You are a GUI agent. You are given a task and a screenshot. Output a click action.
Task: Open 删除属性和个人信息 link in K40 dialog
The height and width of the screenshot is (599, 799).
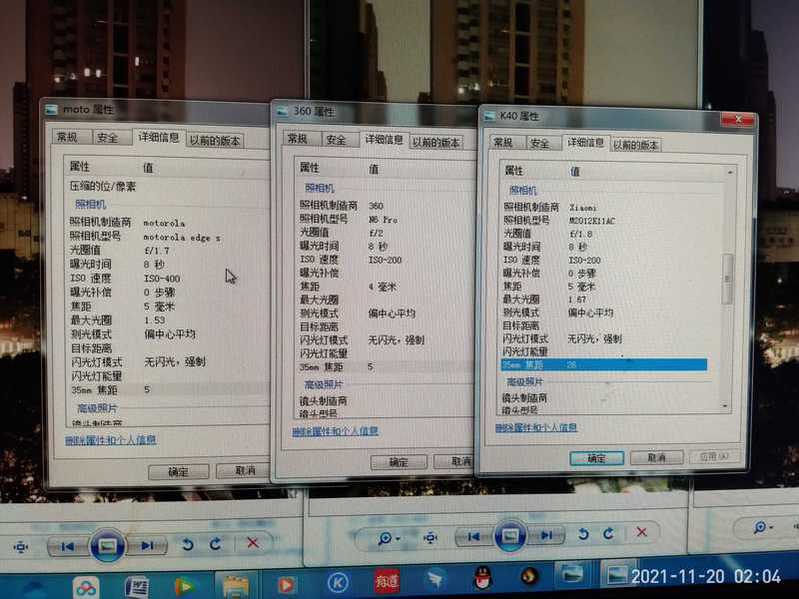tap(536, 427)
